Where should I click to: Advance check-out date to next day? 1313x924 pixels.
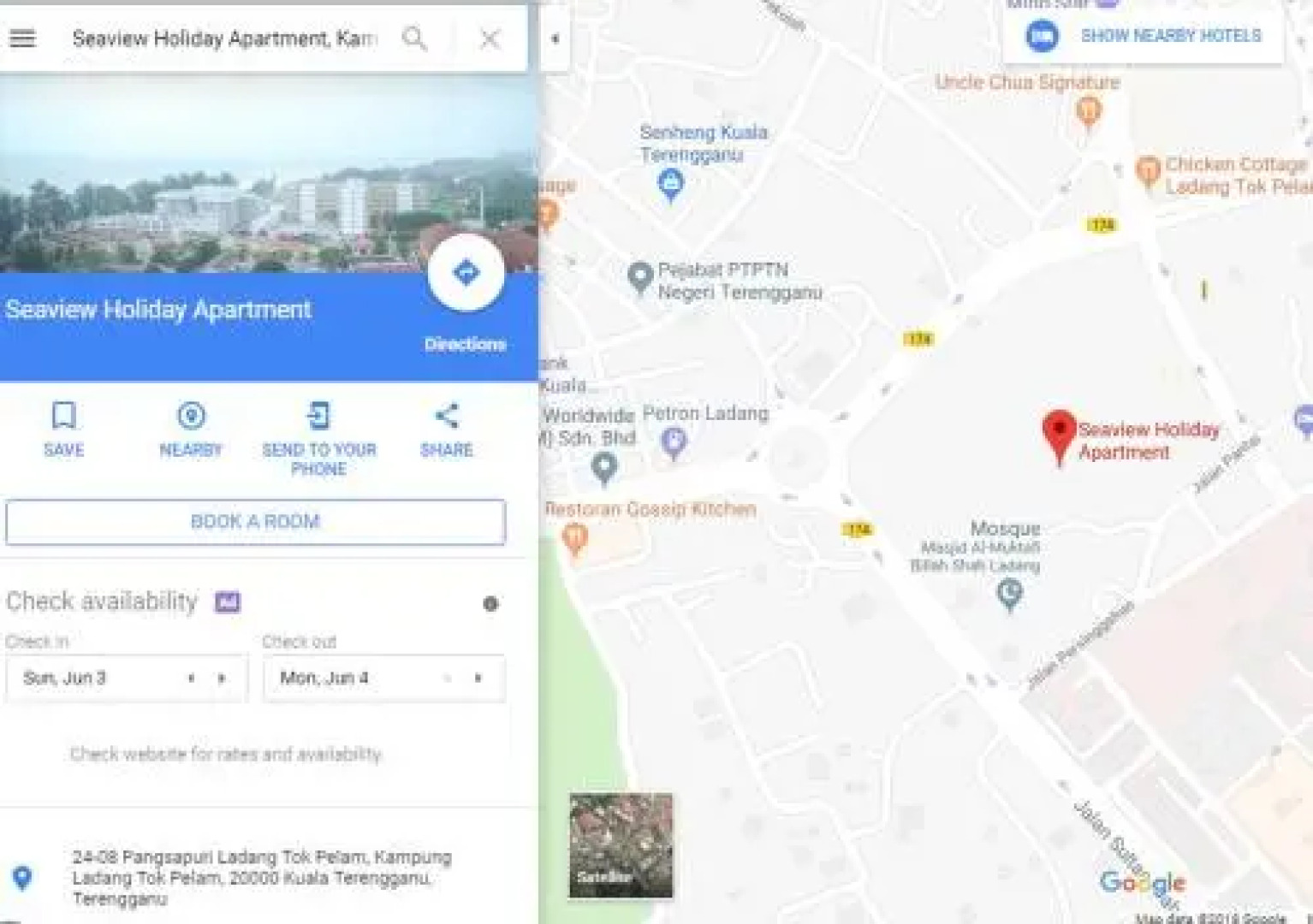point(478,678)
